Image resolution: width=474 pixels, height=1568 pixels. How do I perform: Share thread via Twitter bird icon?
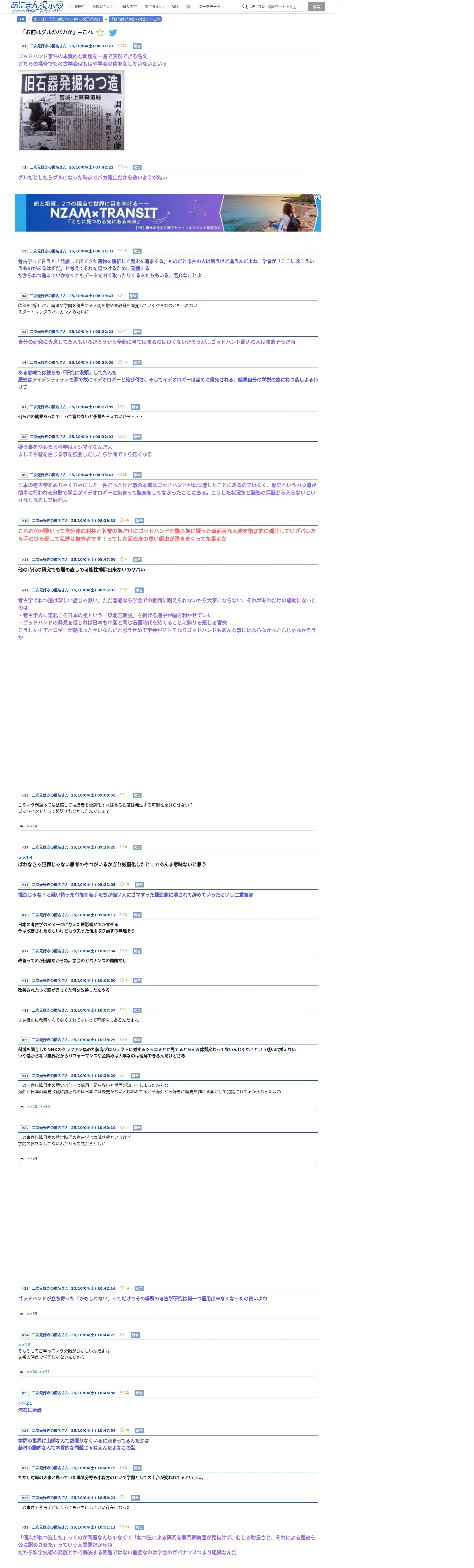[113, 32]
